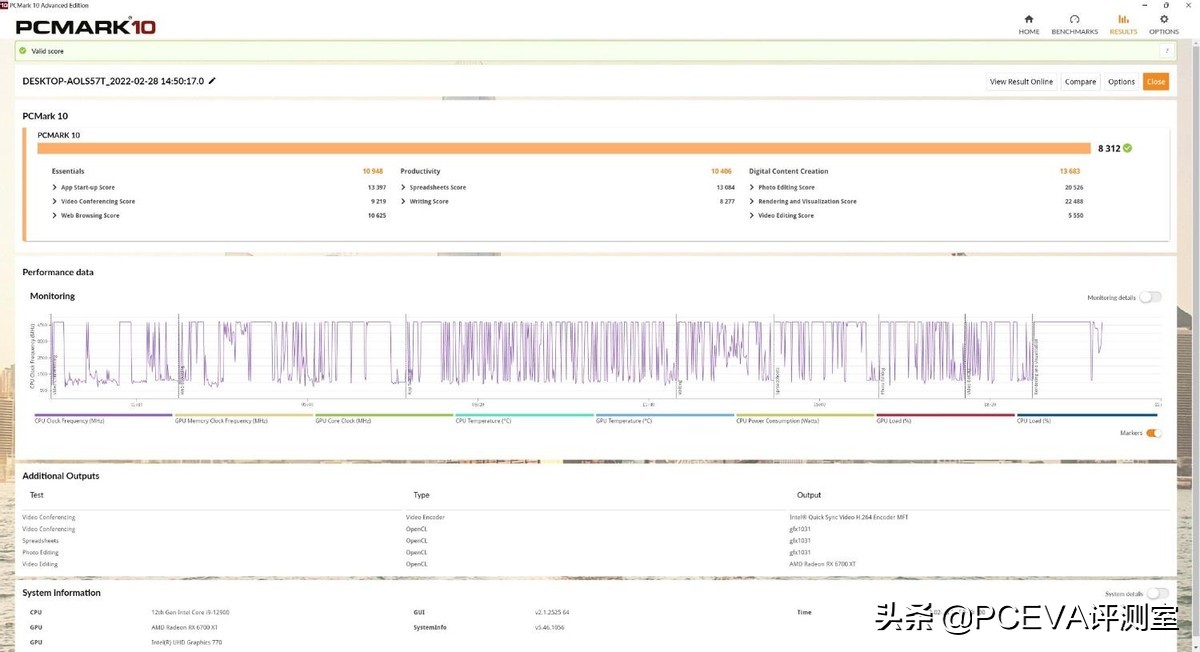The width and height of the screenshot is (1200, 652).
Task: Open the Options gear in top navigation
Action: pos(1164,19)
